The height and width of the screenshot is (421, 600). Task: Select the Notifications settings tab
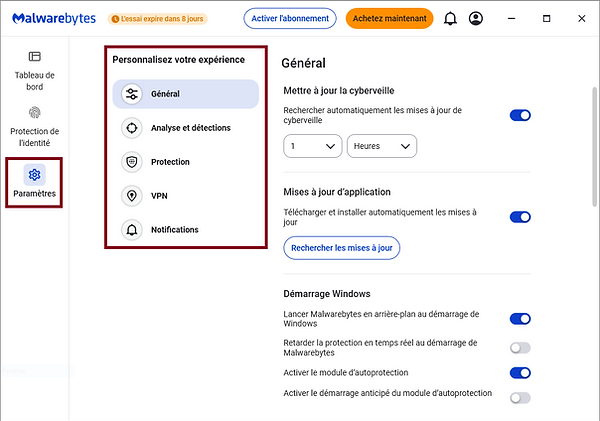[x=186, y=230]
